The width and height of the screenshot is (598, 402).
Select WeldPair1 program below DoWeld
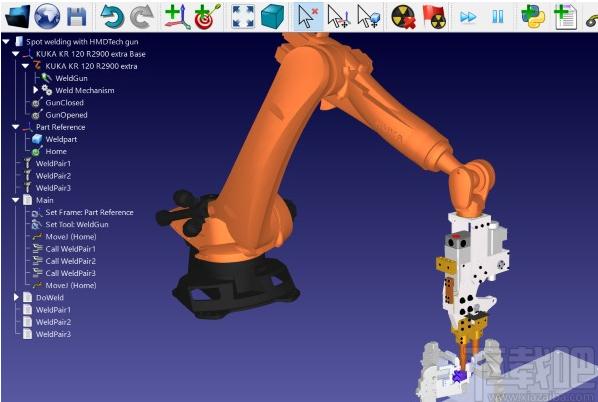coord(53,310)
